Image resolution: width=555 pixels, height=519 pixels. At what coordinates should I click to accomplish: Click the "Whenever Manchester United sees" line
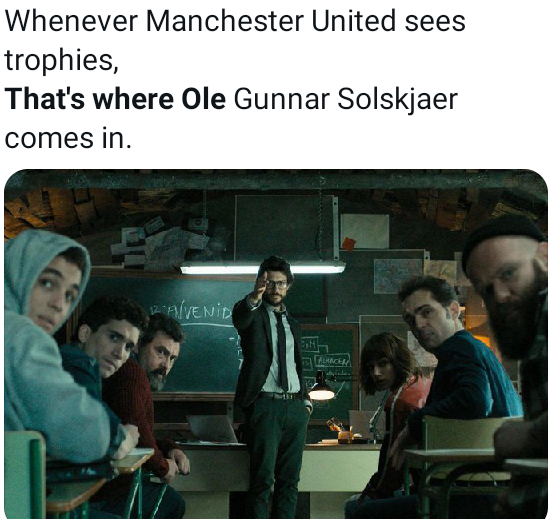tap(235, 21)
